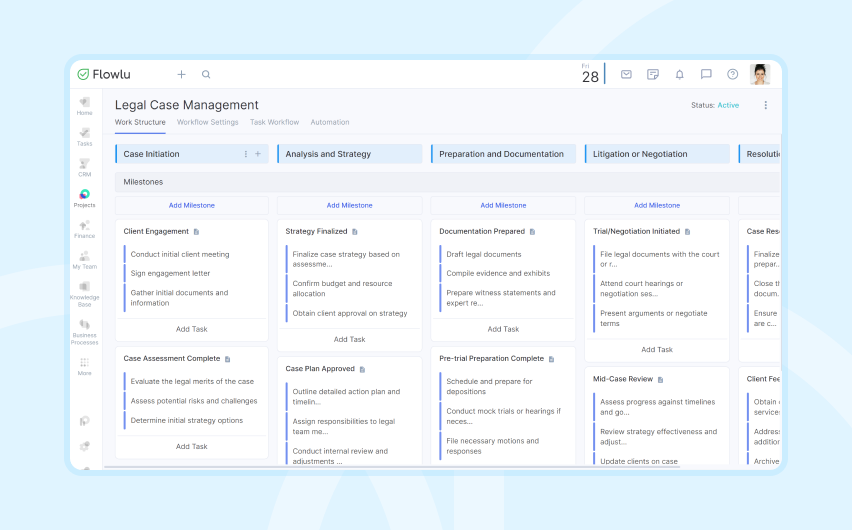This screenshot has height=530, width=852.
Task: Open the user profile avatar
Action: click(760, 74)
